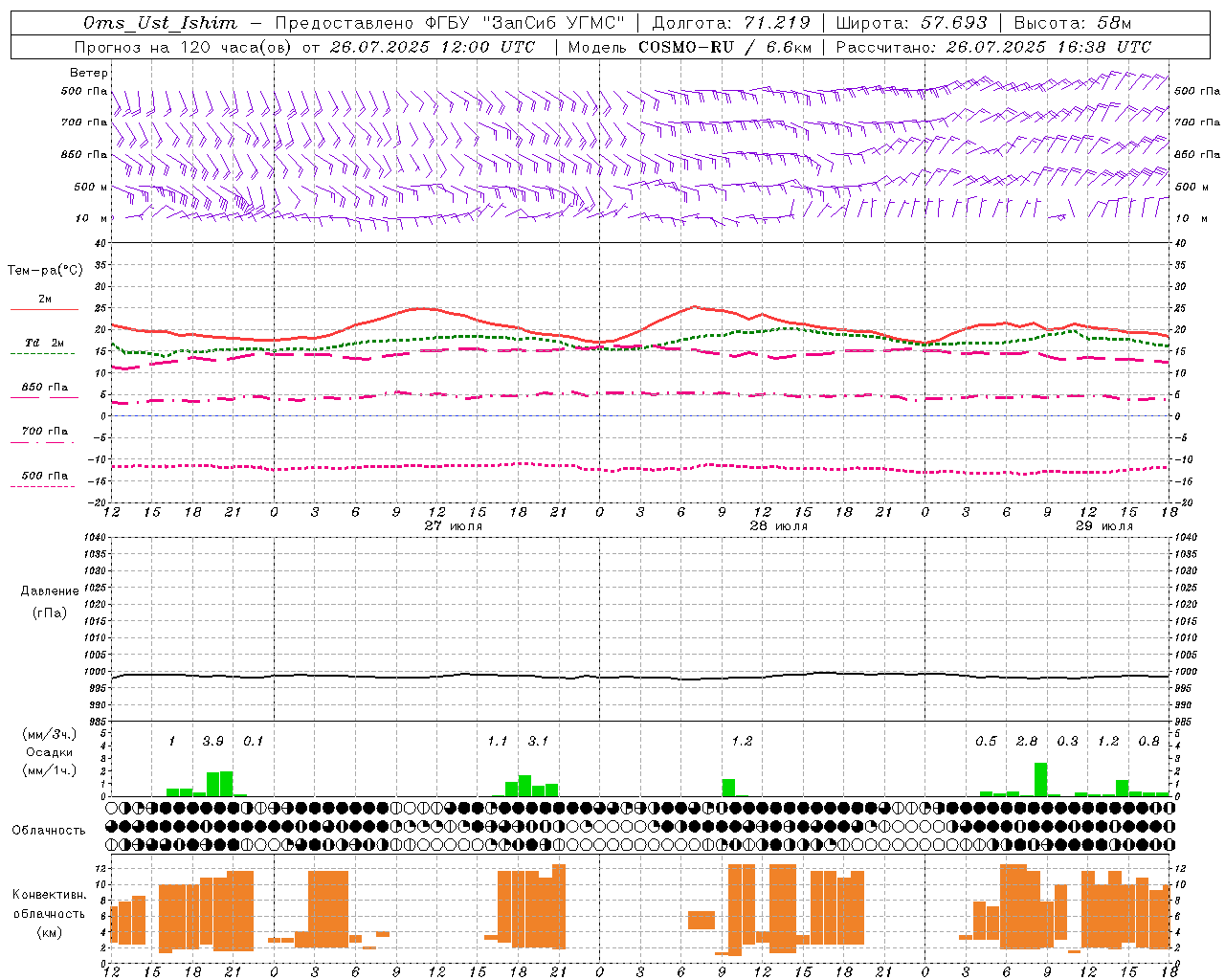Click the 0.5 precipitation total value
The image size is (1225, 980).
986,742
